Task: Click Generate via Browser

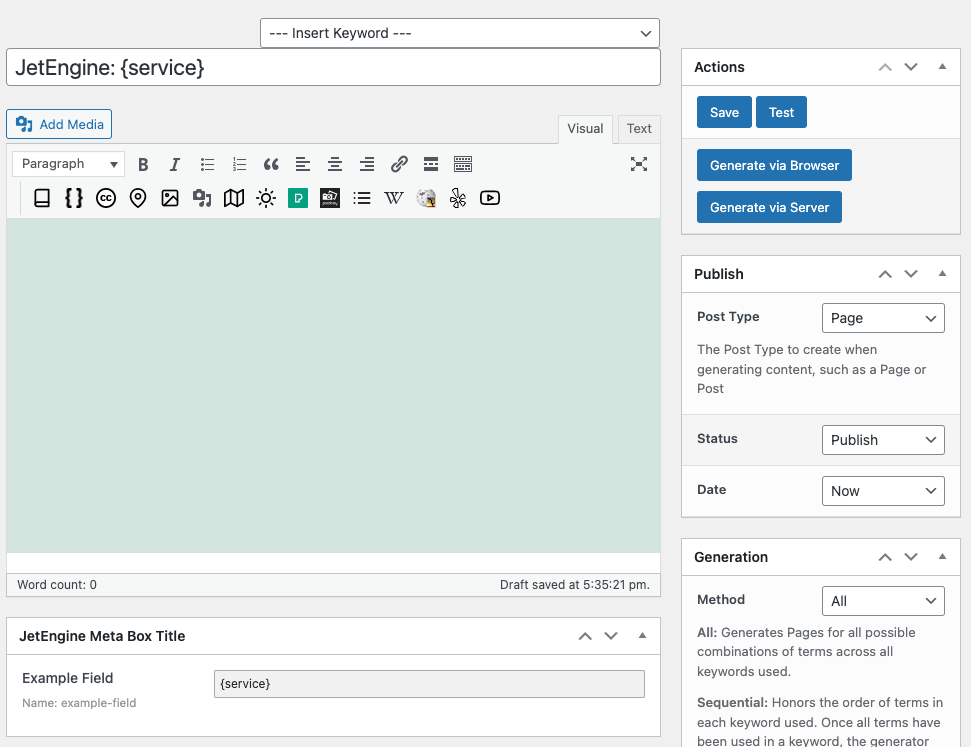Action: click(774, 165)
